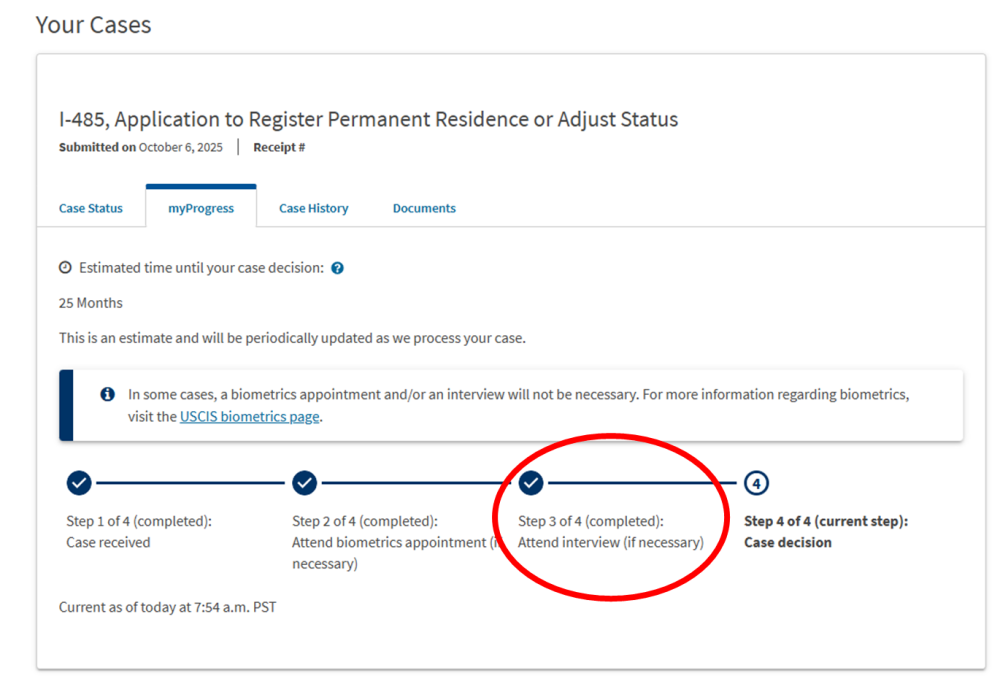Select the Step 2 completed checkmark circle

pos(305,483)
